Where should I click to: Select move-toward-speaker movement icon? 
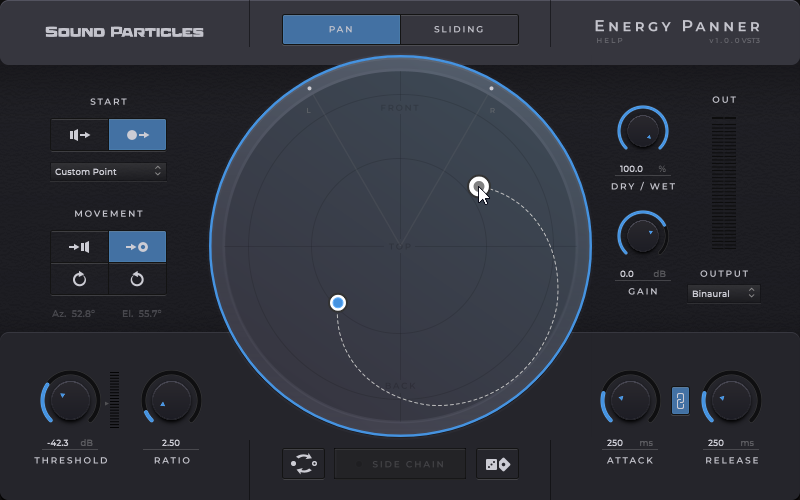tap(80, 247)
